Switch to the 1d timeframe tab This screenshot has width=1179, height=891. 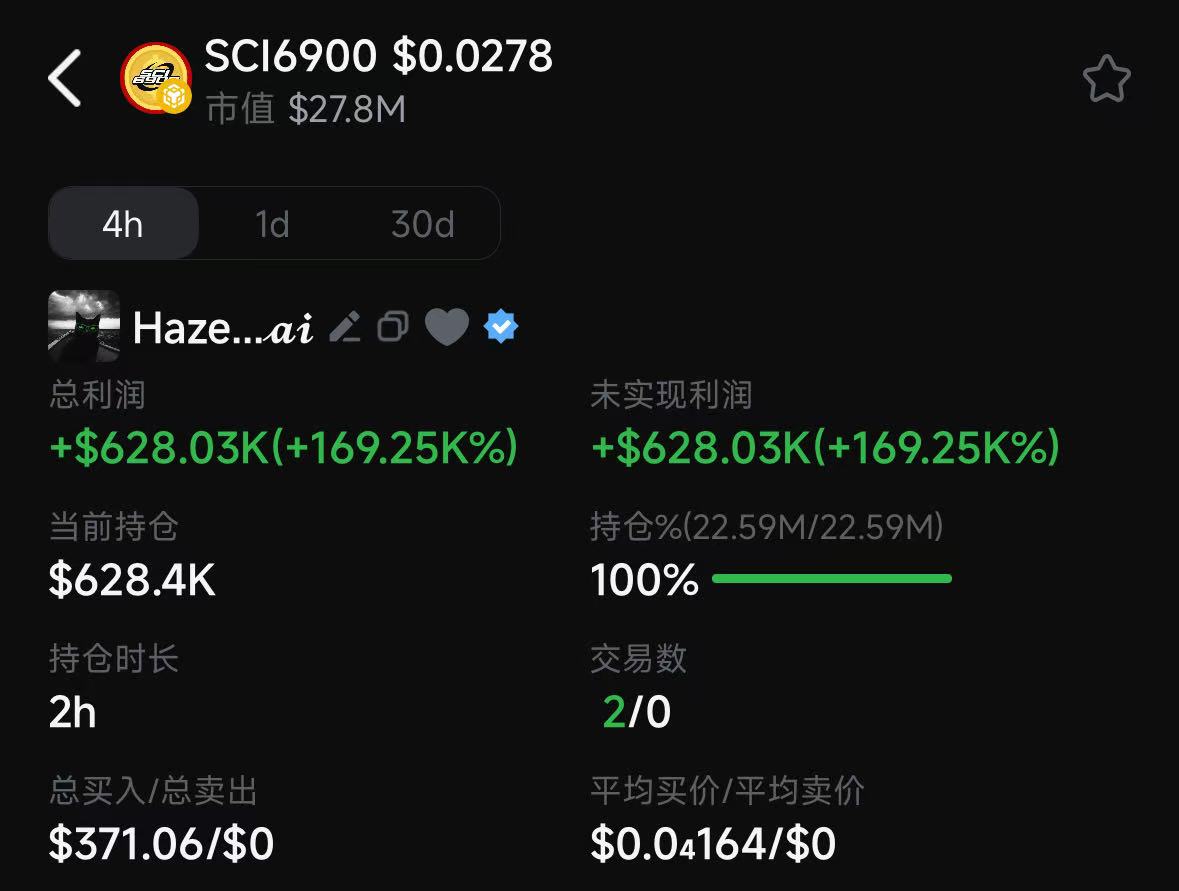(272, 223)
